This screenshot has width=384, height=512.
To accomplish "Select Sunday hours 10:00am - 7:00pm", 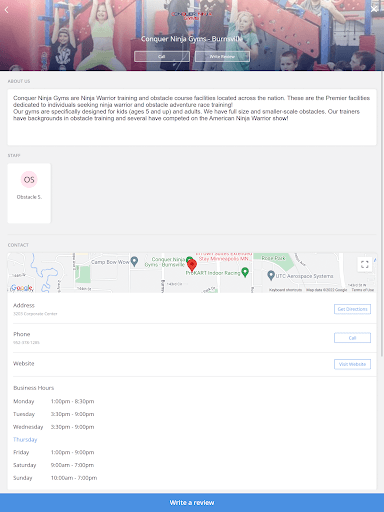I will click(74, 478).
